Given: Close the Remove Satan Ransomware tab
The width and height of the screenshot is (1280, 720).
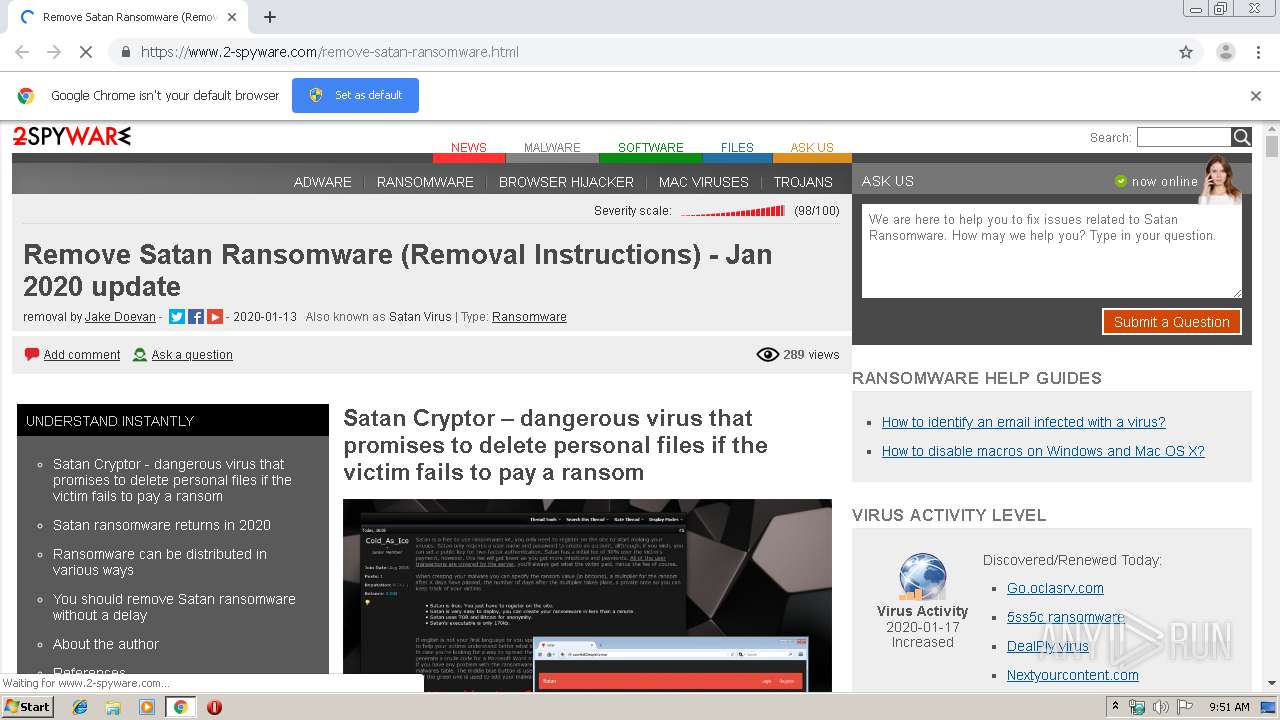Looking at the screenshot, I should click(232, 17).
